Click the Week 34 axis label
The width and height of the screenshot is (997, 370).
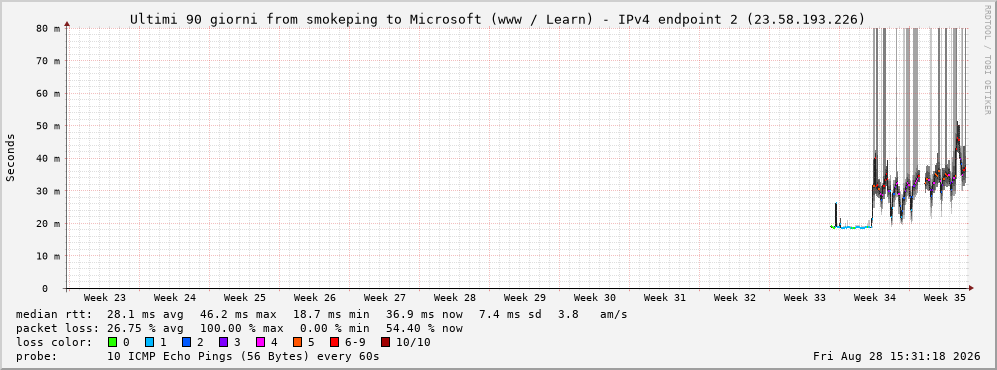[874, 298]
